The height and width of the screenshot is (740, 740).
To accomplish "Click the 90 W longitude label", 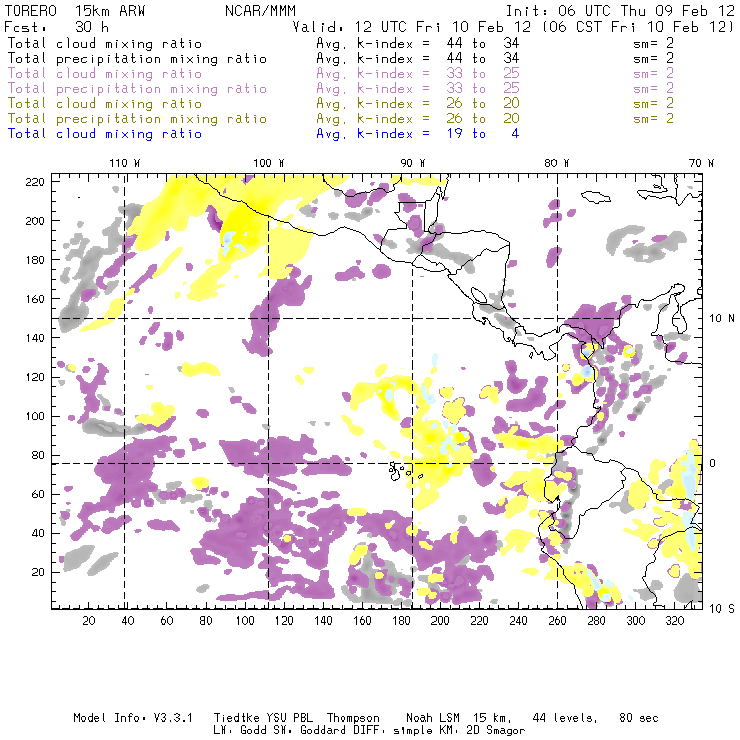I will click(x=413, y=163).
